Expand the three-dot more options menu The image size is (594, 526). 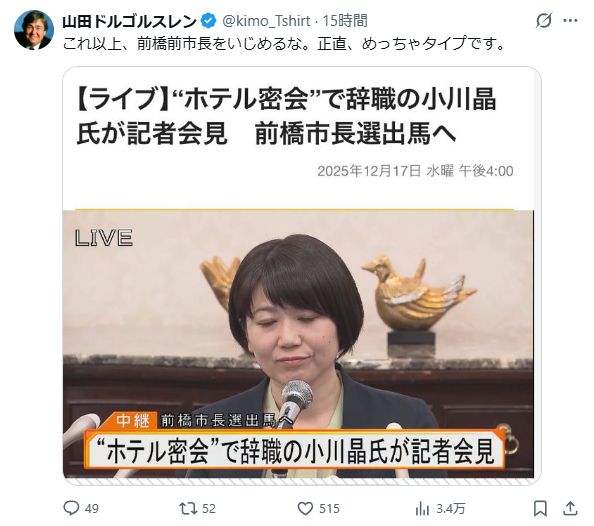point(571,20)
